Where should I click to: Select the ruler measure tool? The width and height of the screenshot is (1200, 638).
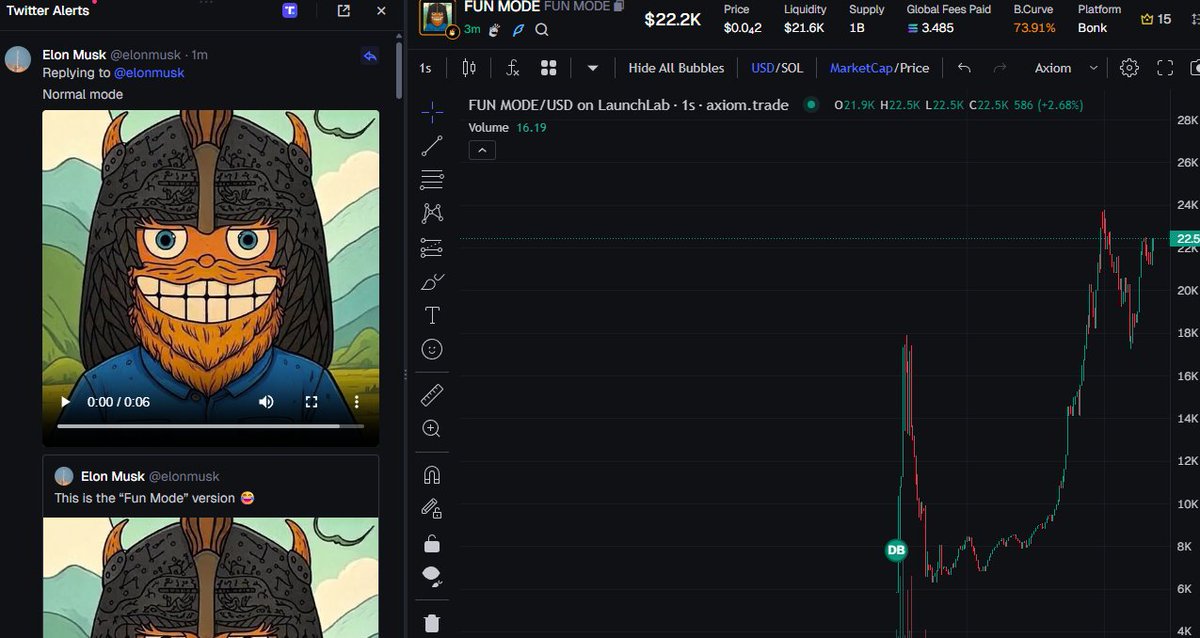[432, 395]
